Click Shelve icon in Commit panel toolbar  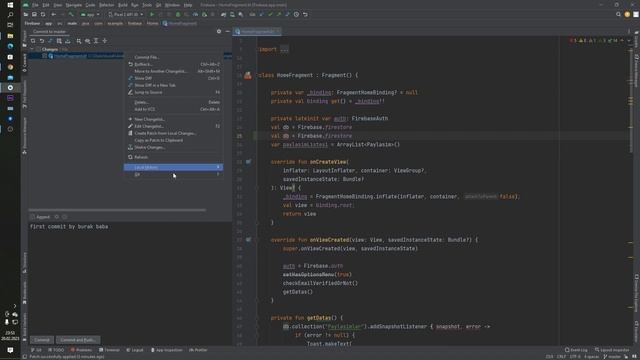pyautogui.click(x=68, y=41)
